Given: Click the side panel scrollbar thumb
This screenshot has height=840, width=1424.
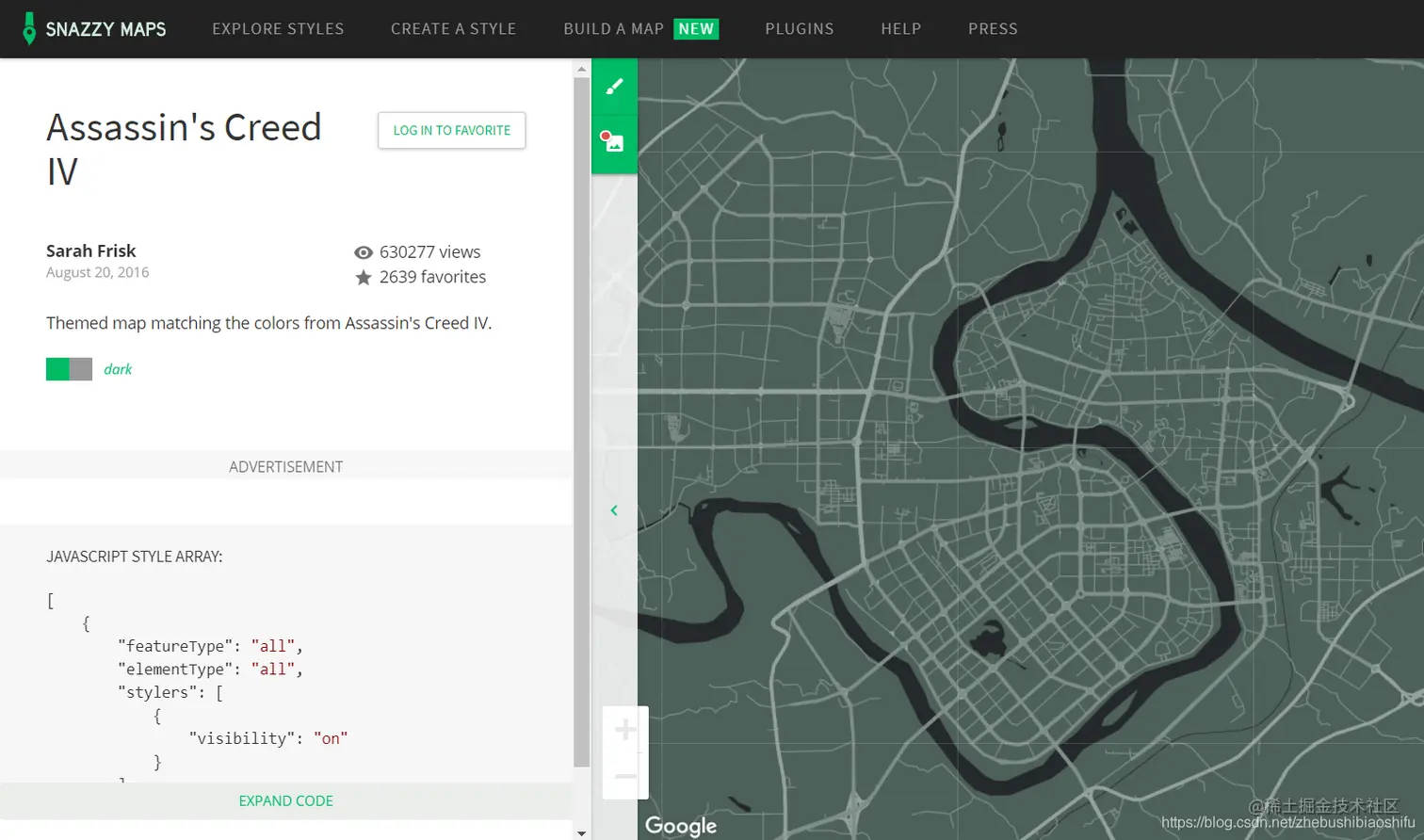Looking at the screenshot, I should 582,422.
